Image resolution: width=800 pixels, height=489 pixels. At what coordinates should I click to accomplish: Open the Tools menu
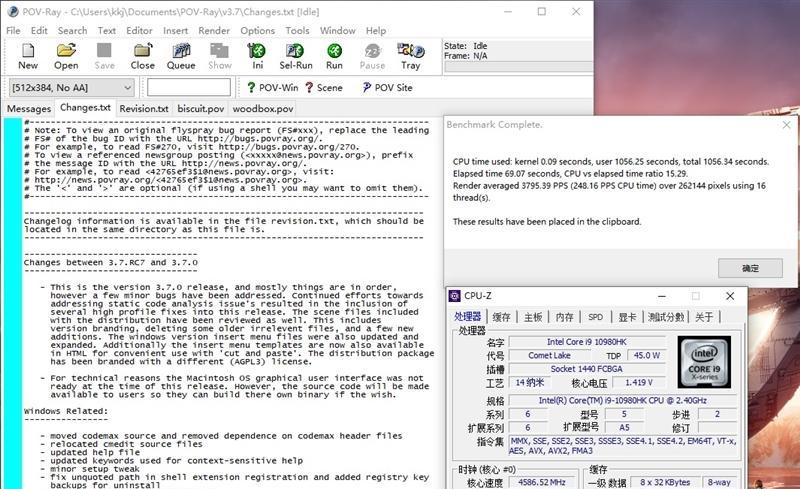[297, 31]
